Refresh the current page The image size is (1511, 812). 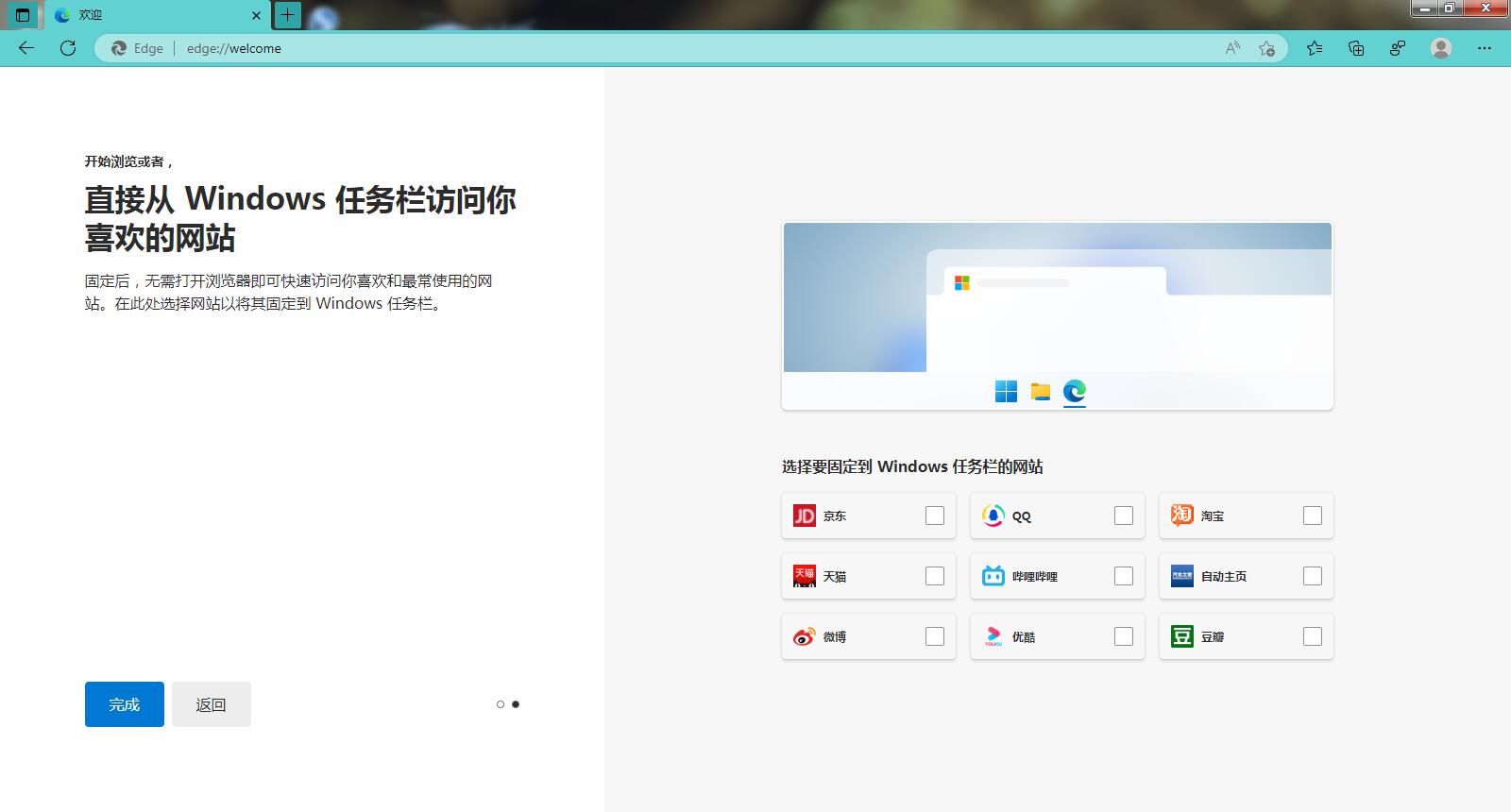[x=68, y=48]
